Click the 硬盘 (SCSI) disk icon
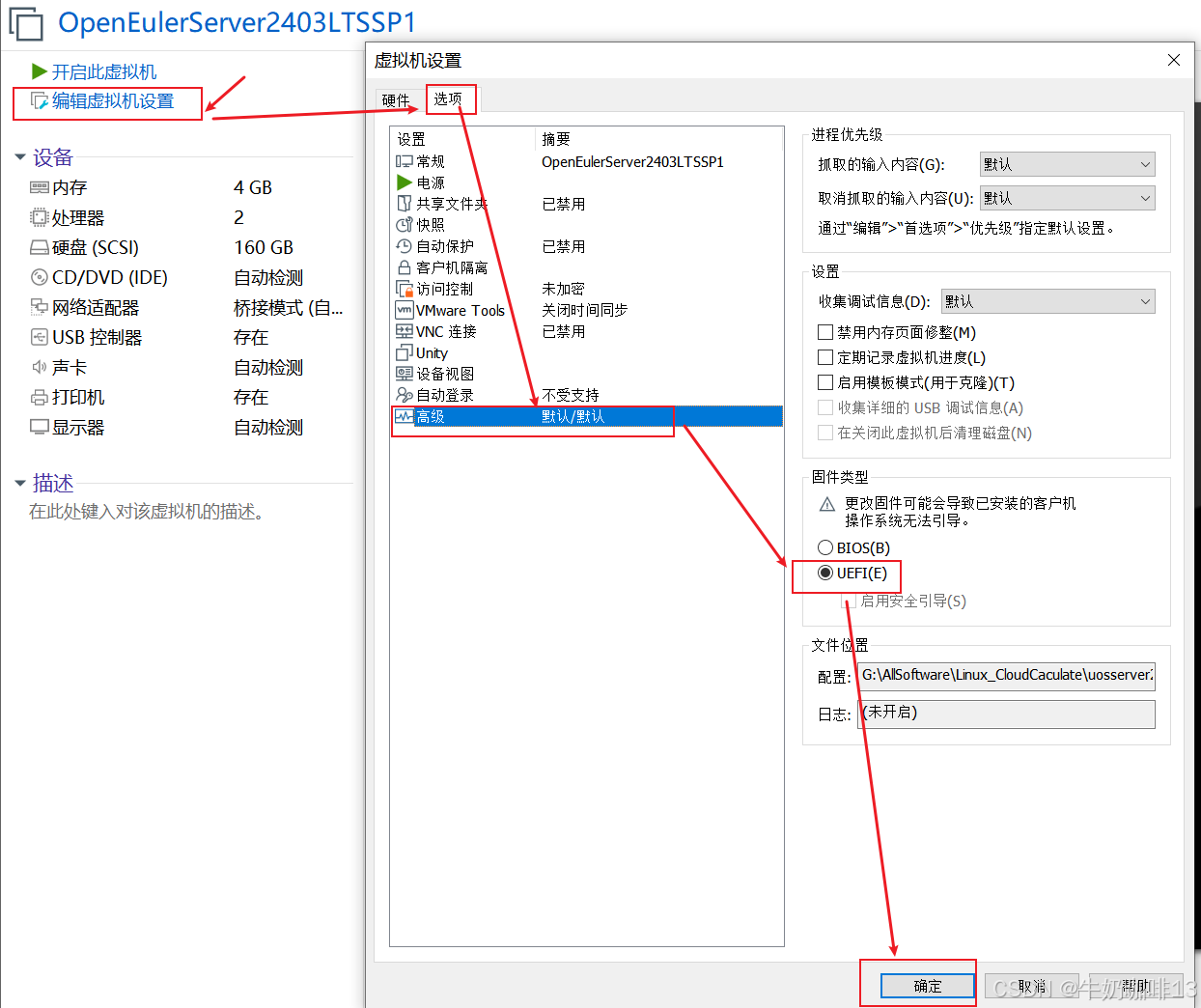The height and width of the screenshot is (1008, 1201). (x=40, y=247)
